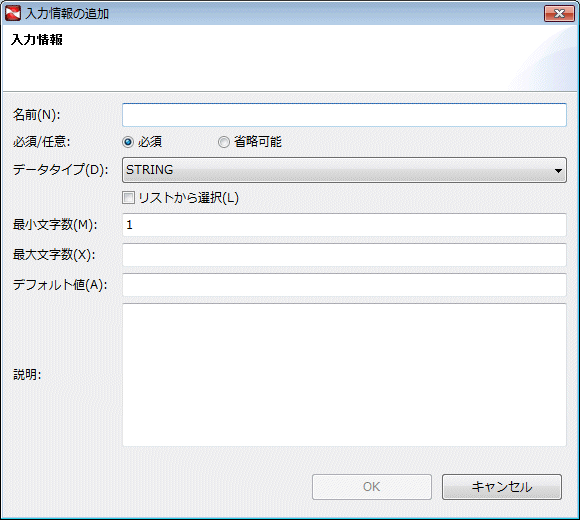Viewport: 580px width, 520px height.
Task: Click inside the 説明 description text area
Action: point(344,375)
